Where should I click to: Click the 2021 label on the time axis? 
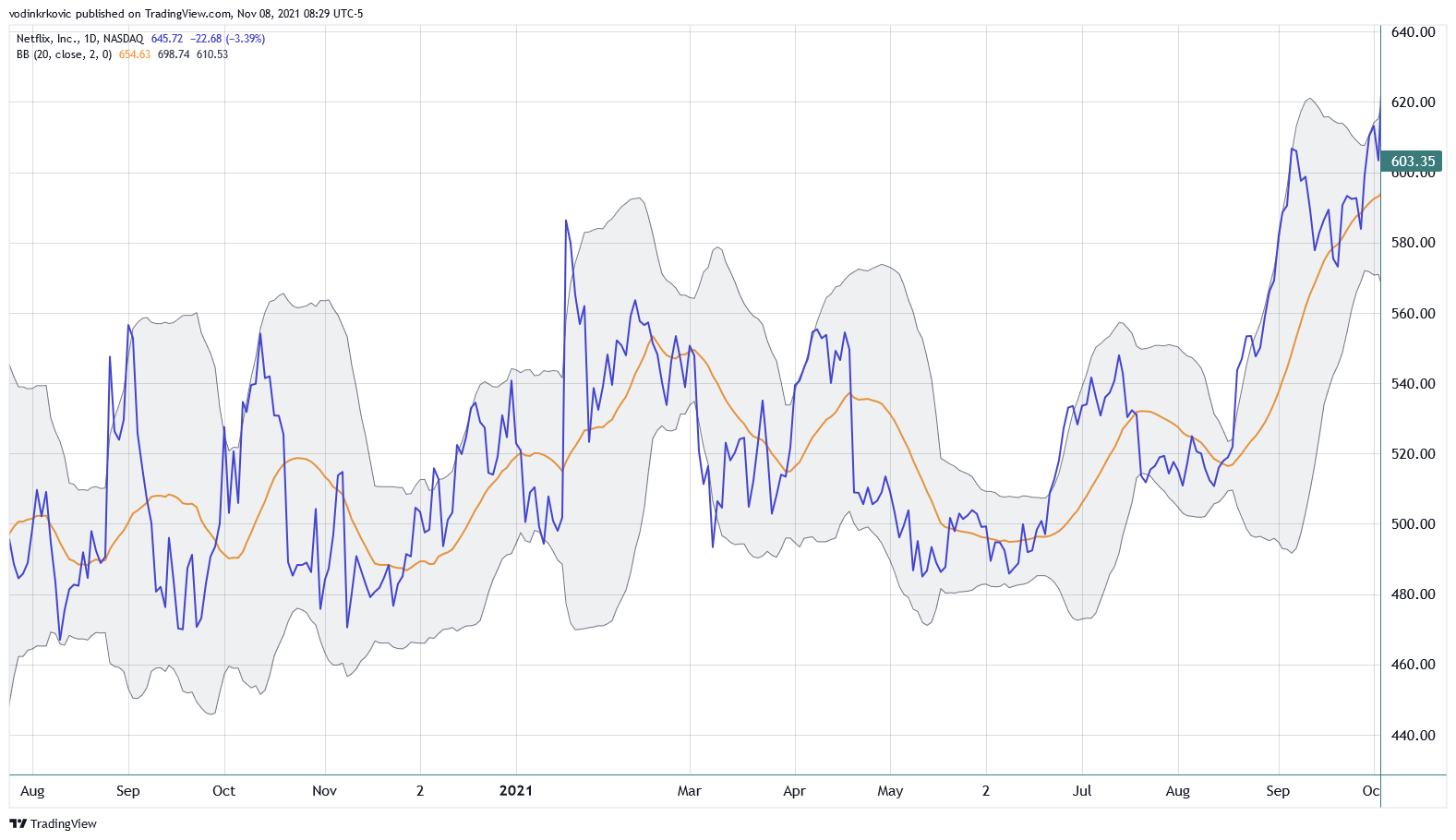[x=515, y=790]
